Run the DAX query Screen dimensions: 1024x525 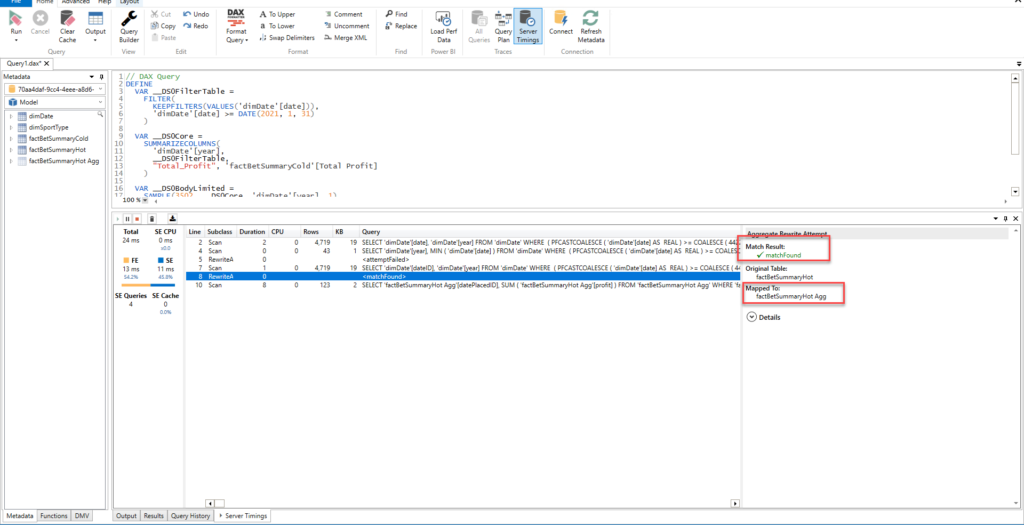16,24
